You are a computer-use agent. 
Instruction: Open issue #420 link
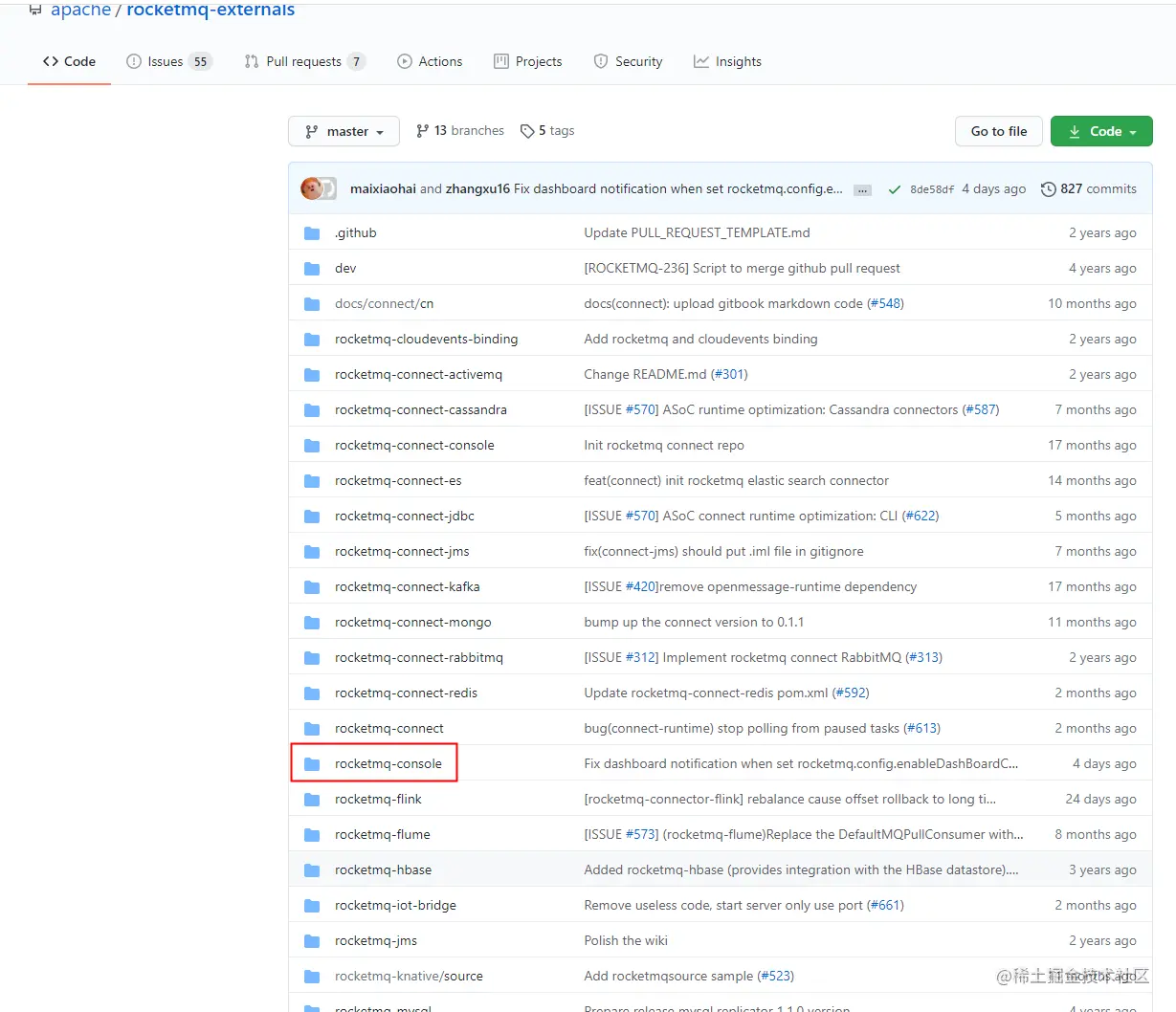tap(641, 587)
